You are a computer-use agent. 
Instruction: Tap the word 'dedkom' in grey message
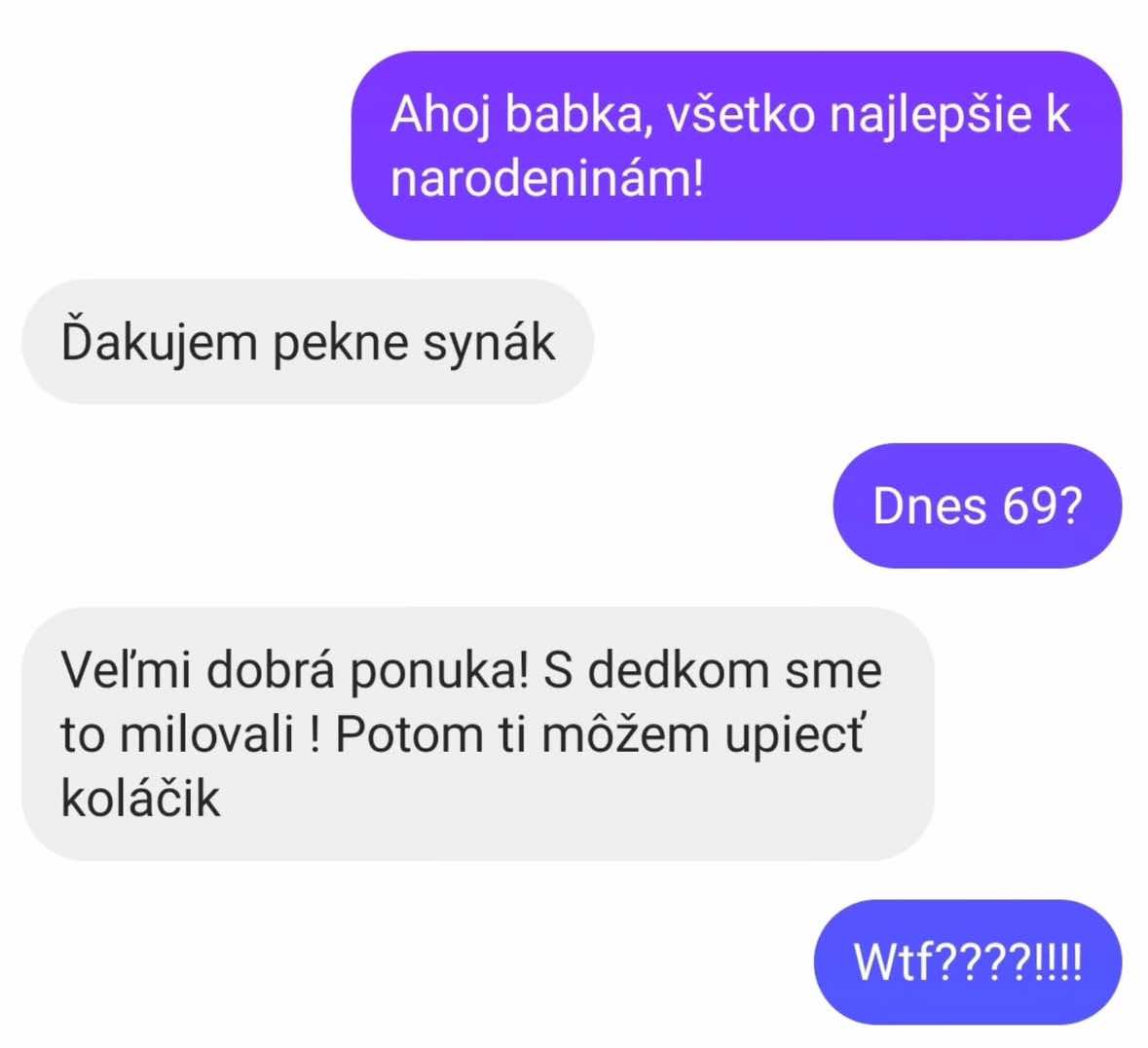pos(679,670)
